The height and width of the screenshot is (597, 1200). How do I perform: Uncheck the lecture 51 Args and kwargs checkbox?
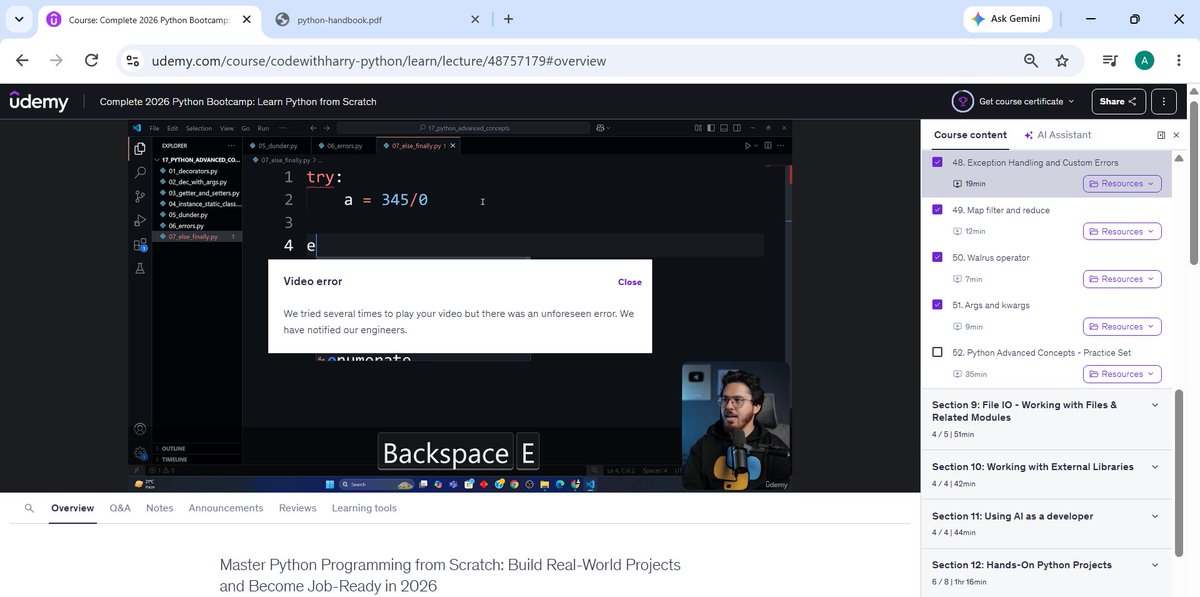pos(937,305)
